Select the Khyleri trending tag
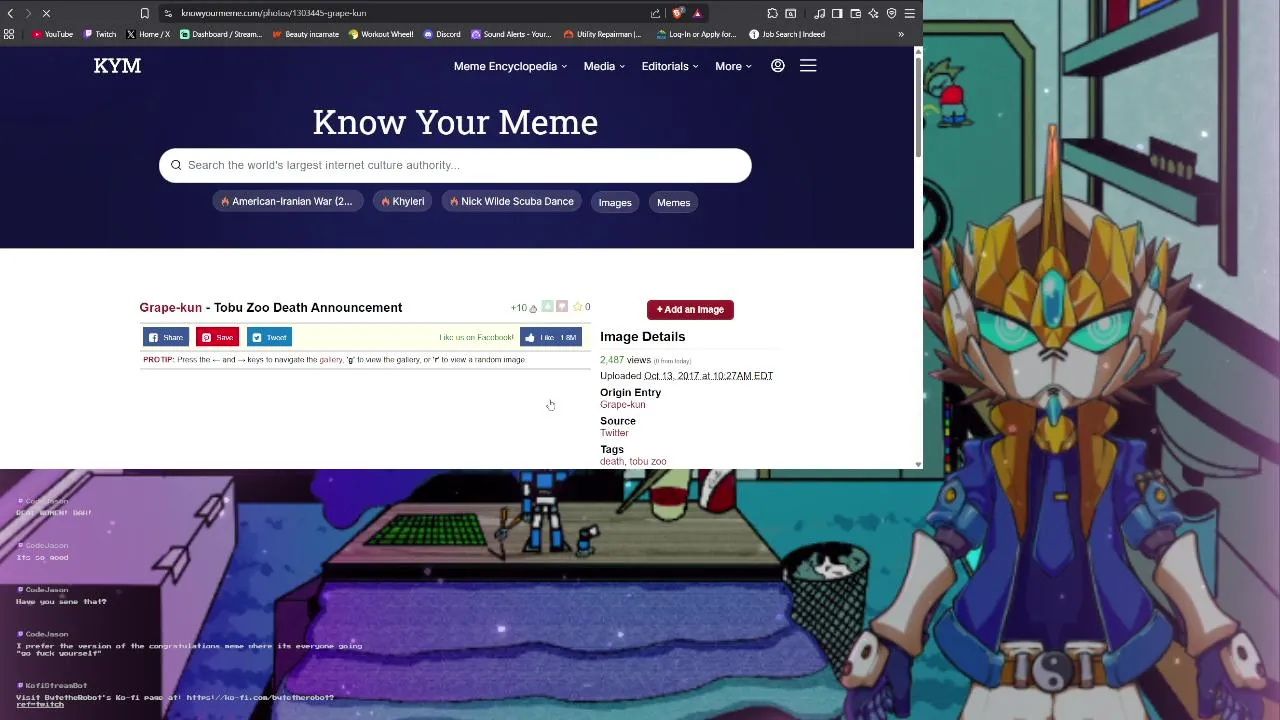1280x720 pixels. [403, 202]
